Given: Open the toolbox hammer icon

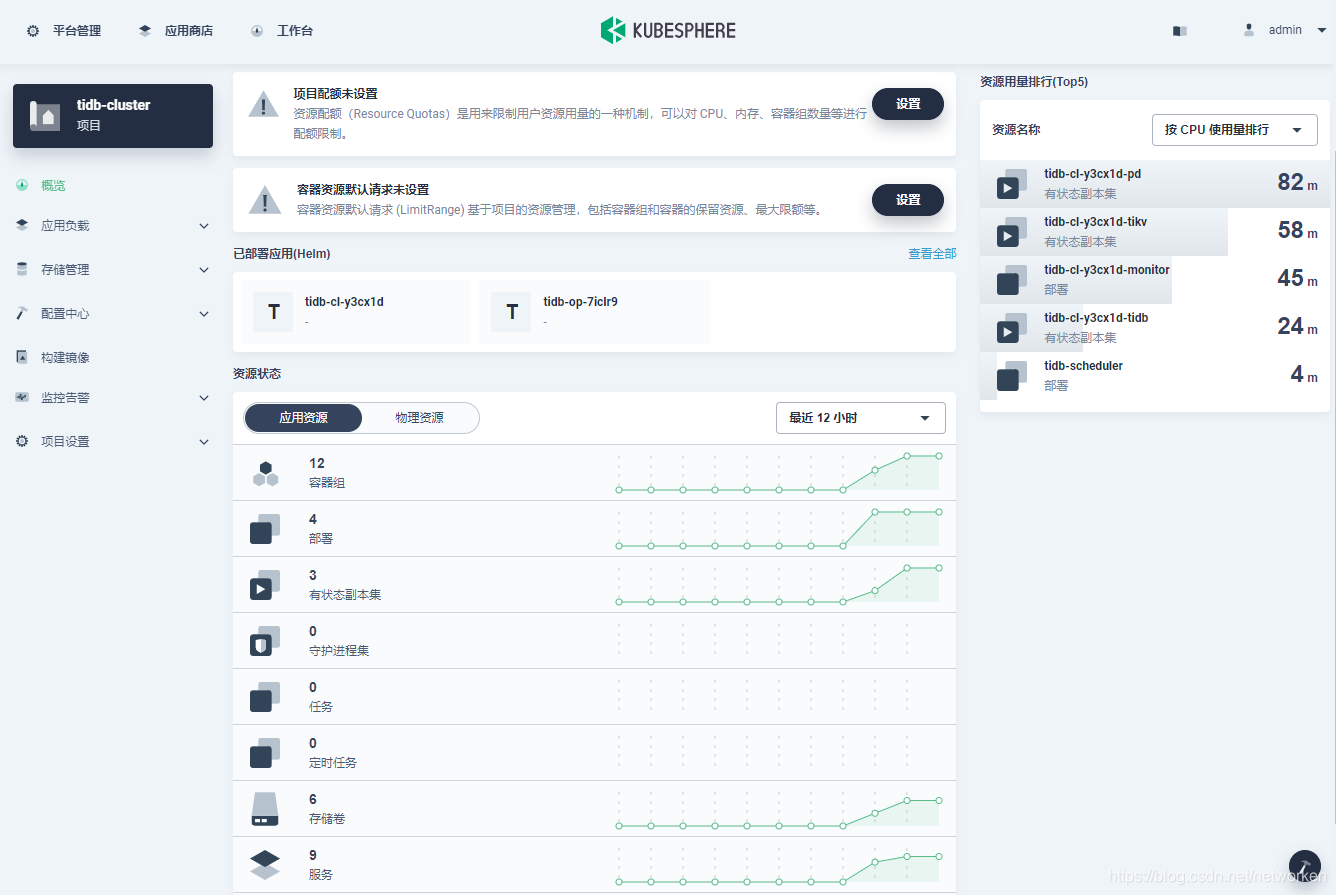Looking at the screenshot, I should coord(1305,866).
